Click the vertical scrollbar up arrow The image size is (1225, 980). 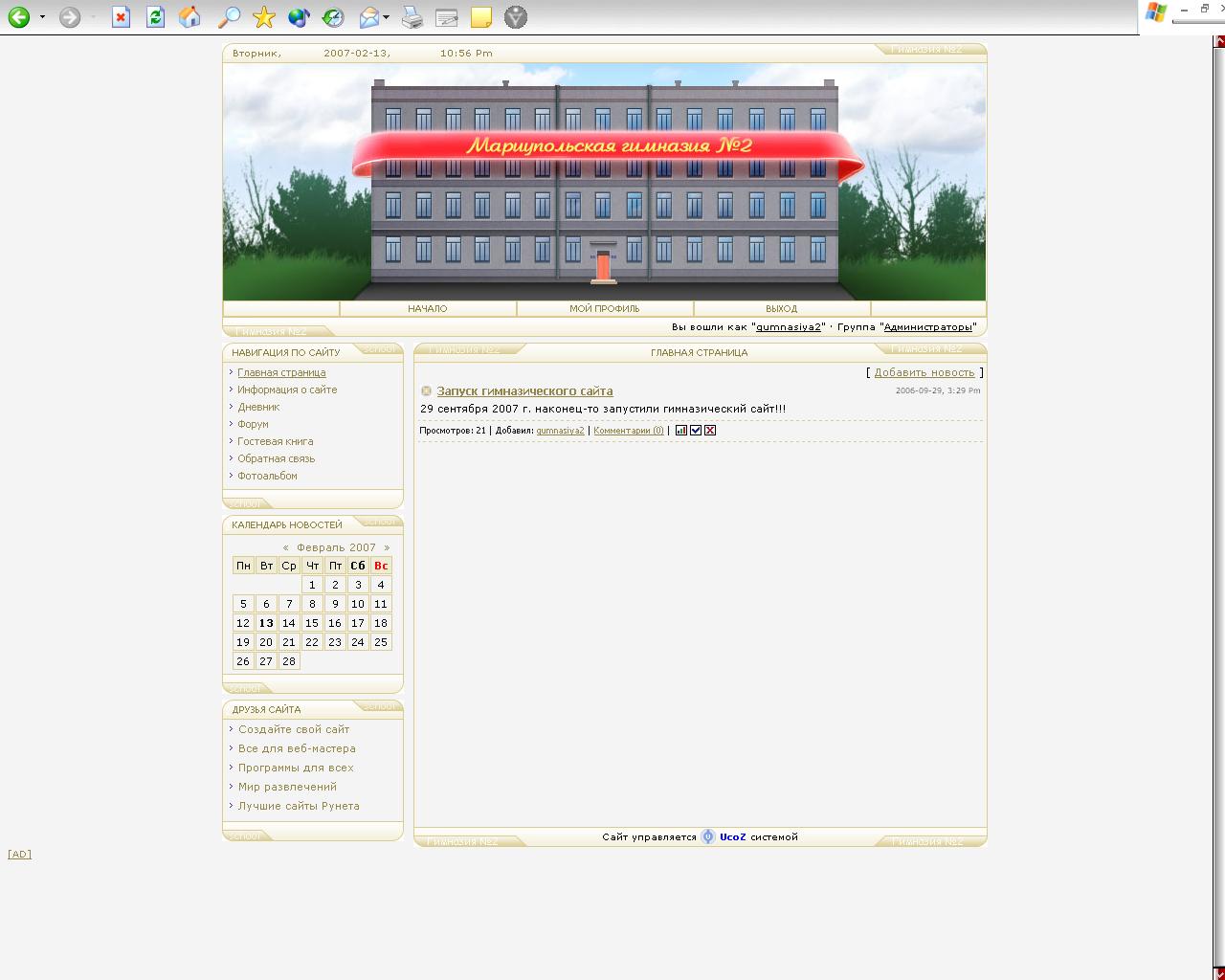click(1219, 41)
